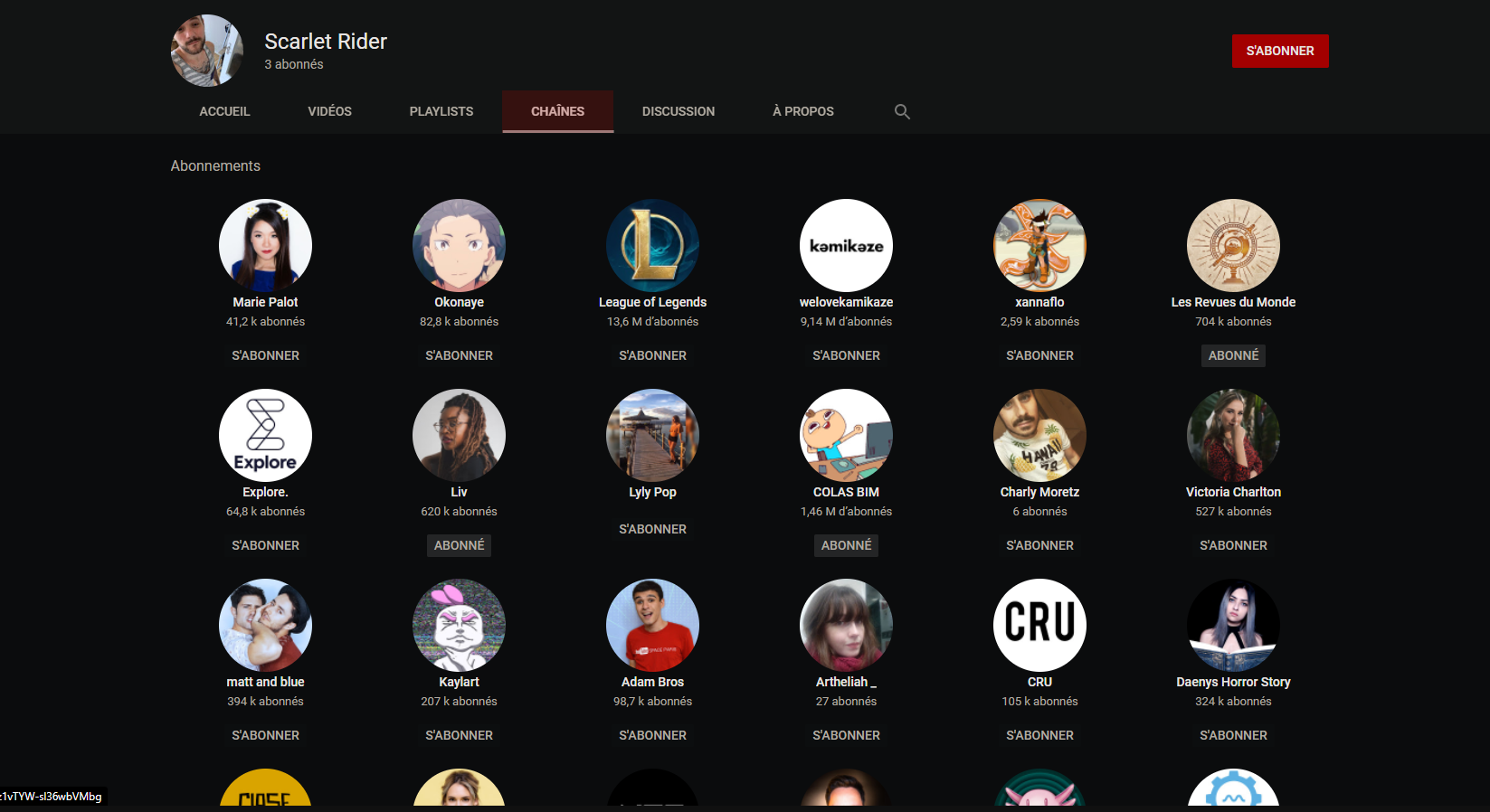Viewport: 1490px width, 812px height.
Task: Subscribe to Adam Bros
Action: (652, 735)
